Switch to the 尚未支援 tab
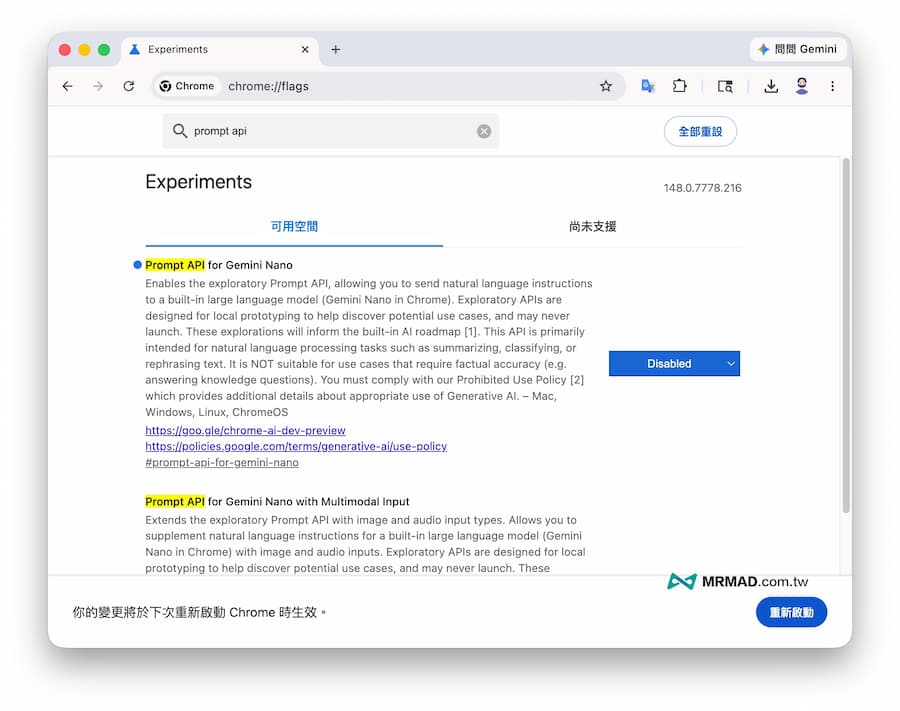Image resolution: width=900 pixels, height=711 pixels. pos(592,227)
